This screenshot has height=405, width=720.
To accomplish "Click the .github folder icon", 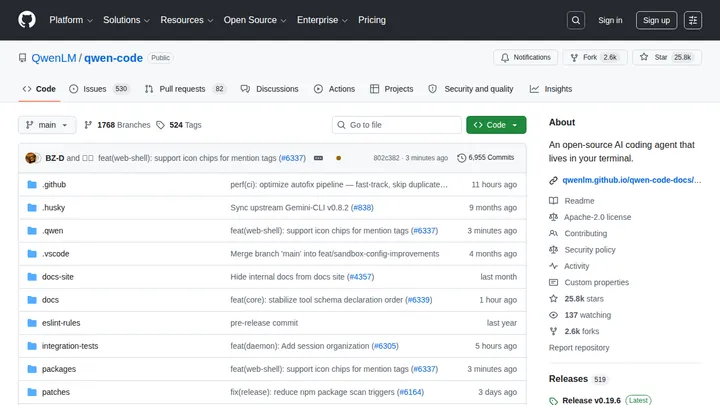I will click(32, 185).
